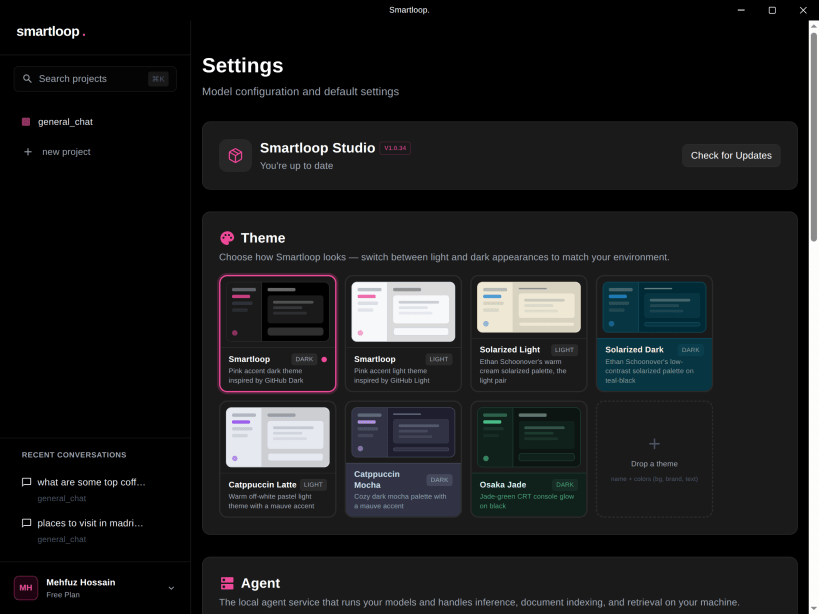819x614 pixels.
Task: Click the Agent server icon
Action: [x=227, y=583]
